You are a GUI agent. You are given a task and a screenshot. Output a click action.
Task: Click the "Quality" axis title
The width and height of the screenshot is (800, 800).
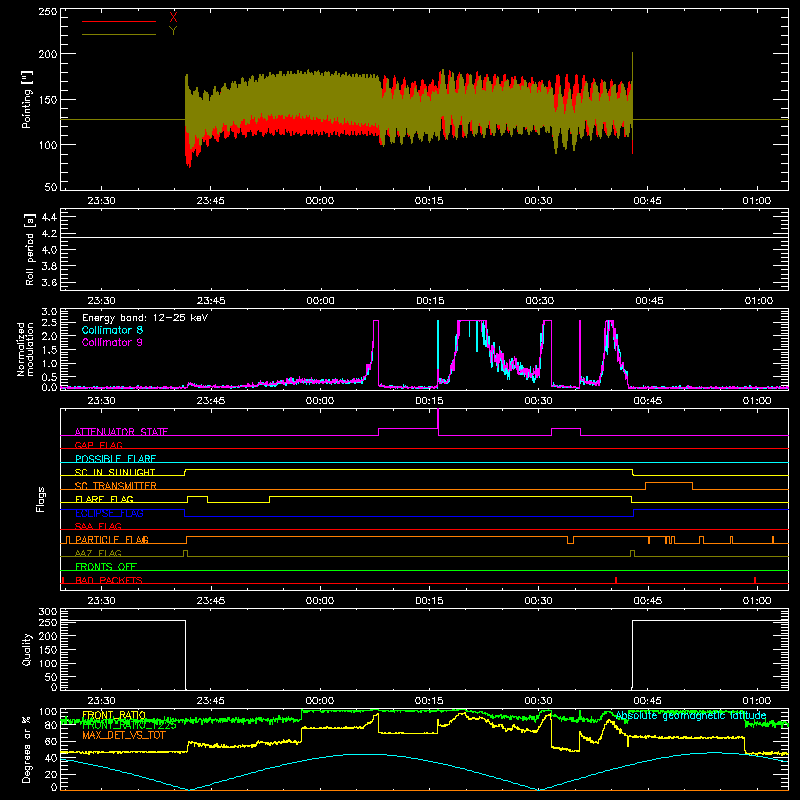[27, 649]
